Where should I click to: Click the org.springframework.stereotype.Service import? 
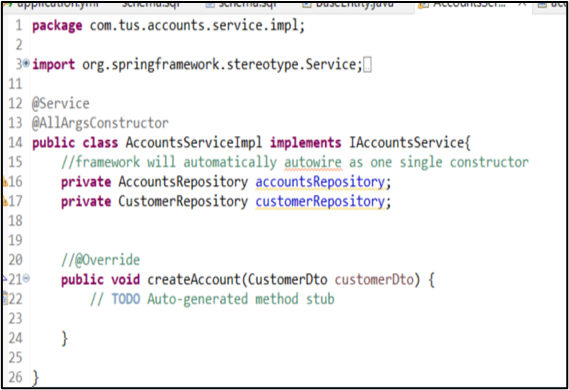(220, 65)
